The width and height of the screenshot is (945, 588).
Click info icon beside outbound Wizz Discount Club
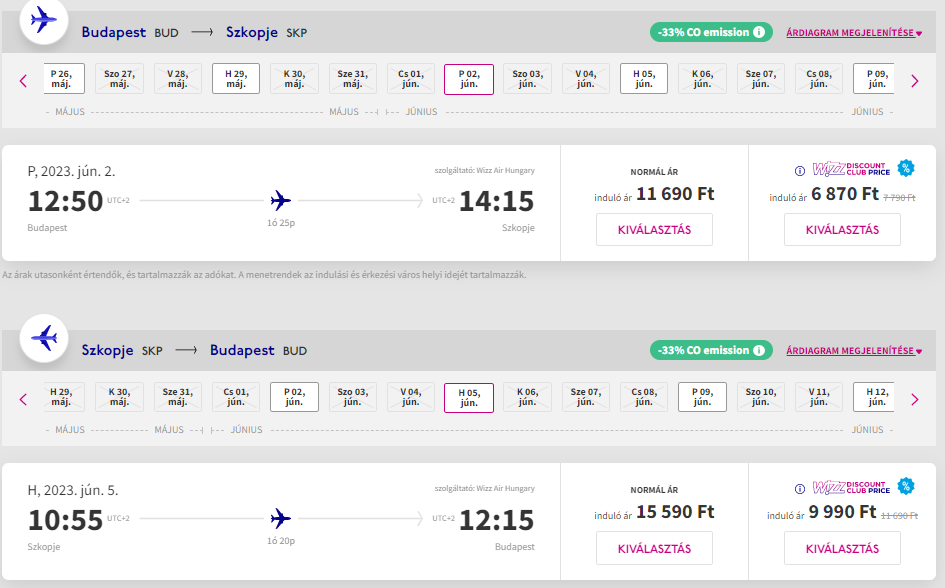799,171
